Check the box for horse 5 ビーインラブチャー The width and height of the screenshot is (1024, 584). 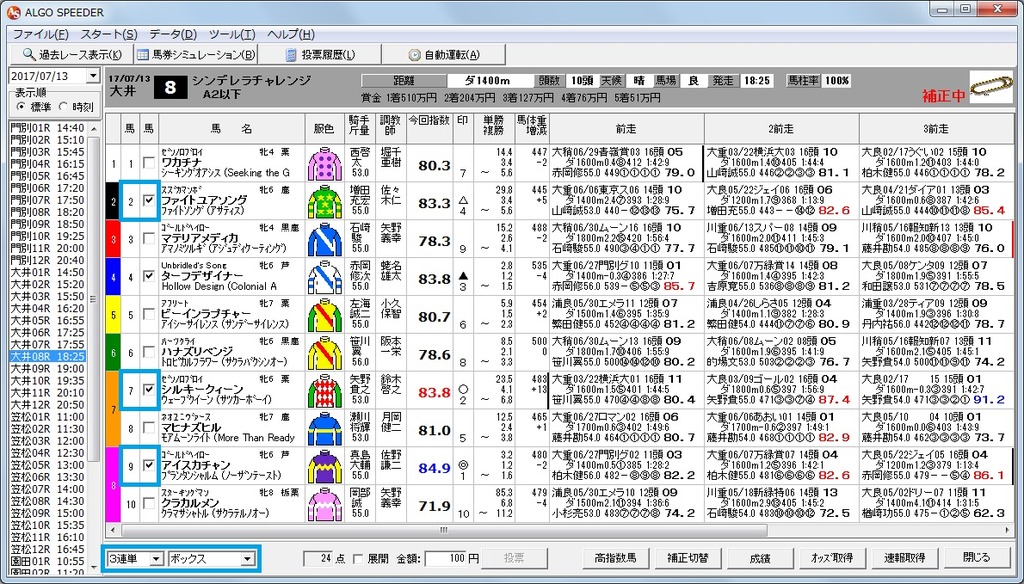[149, 314]
